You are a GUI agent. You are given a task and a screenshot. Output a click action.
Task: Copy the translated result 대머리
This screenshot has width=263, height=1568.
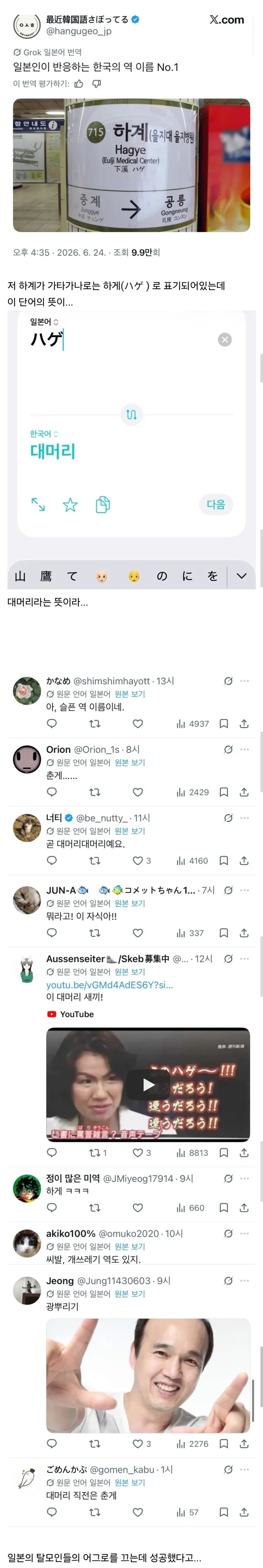point(103,505)
